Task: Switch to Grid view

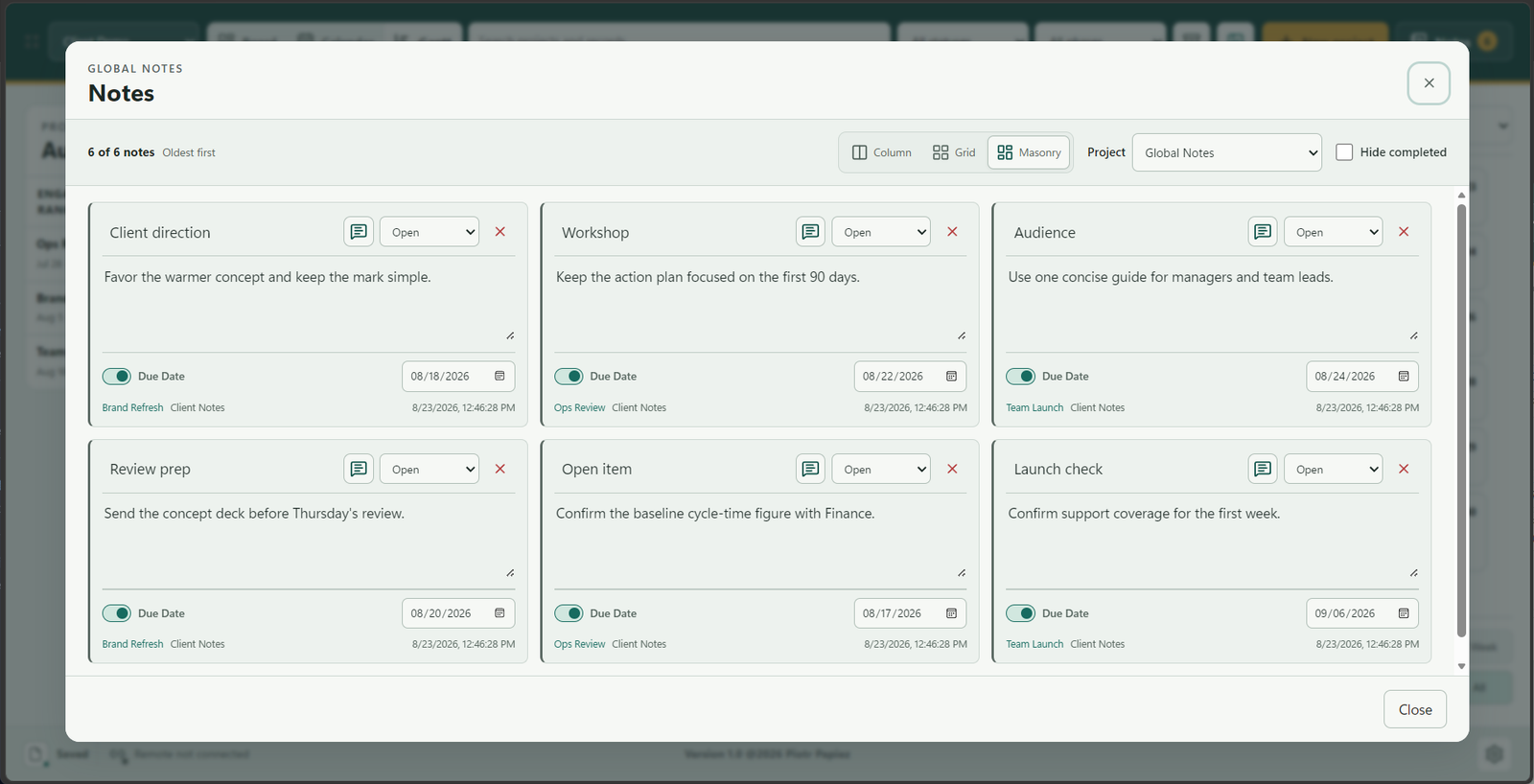Action: tap(954, 152)
